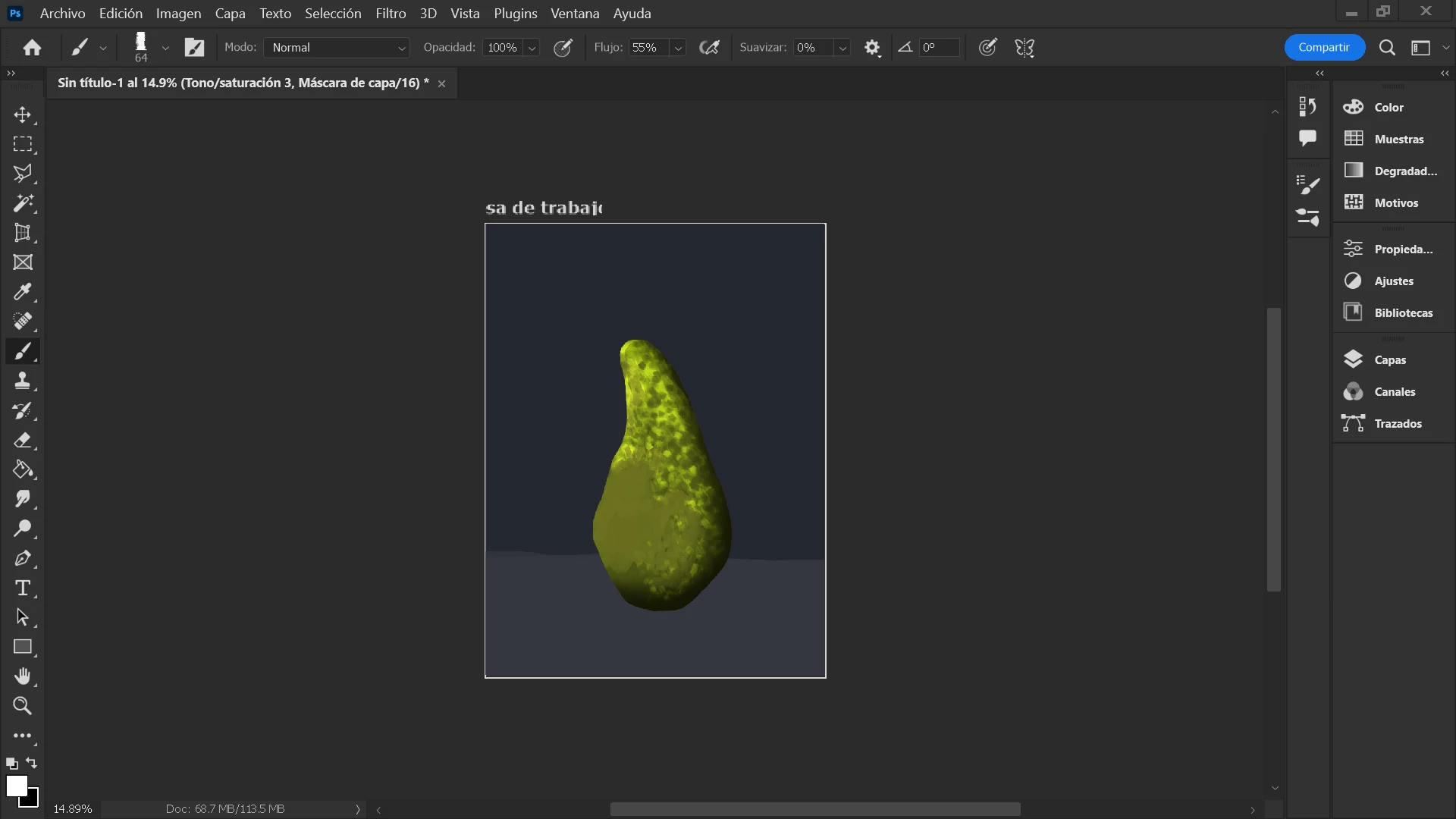Open the brush preset picker arrow
The height and width of the screenshot is (819, 1456).
165,48
